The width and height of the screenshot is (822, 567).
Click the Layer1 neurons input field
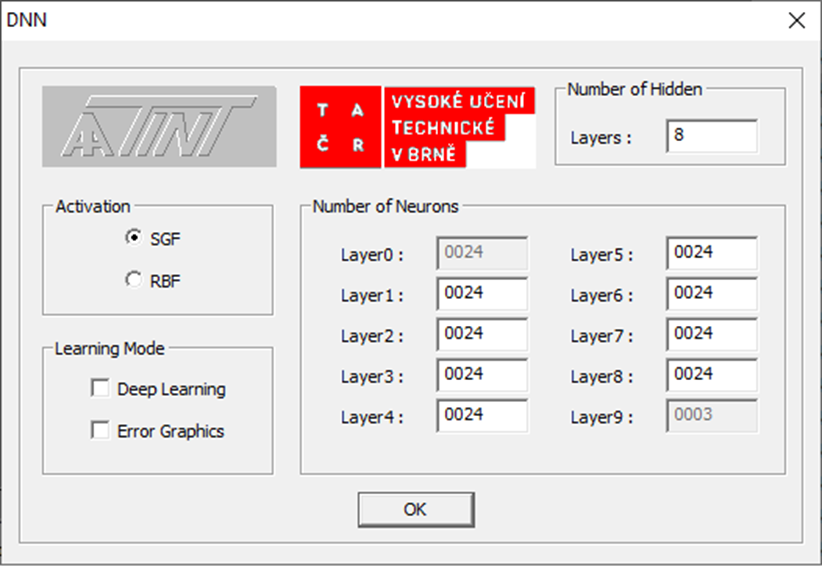pos(482,294)
